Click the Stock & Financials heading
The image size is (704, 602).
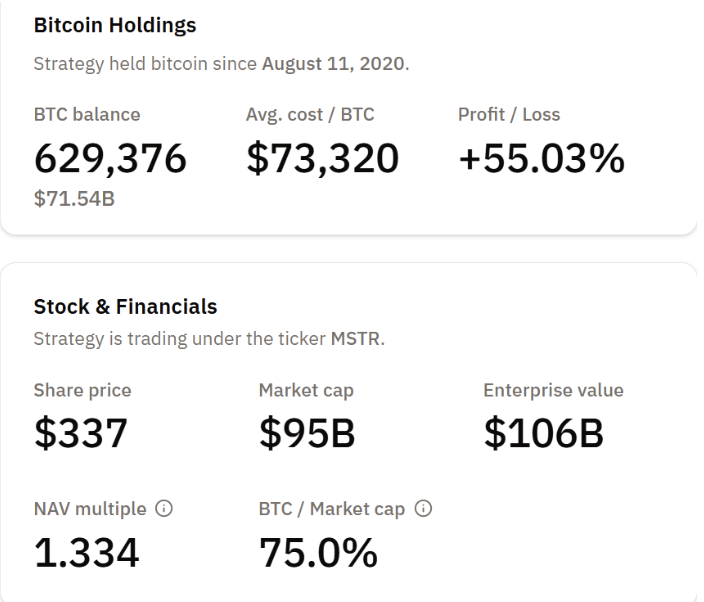tap(125, 307)
